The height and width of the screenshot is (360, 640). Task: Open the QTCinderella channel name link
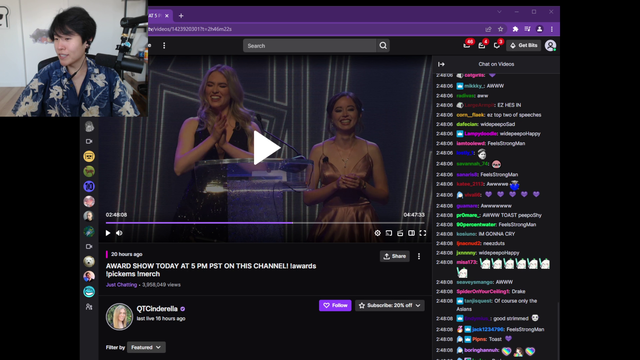[157, 309]
